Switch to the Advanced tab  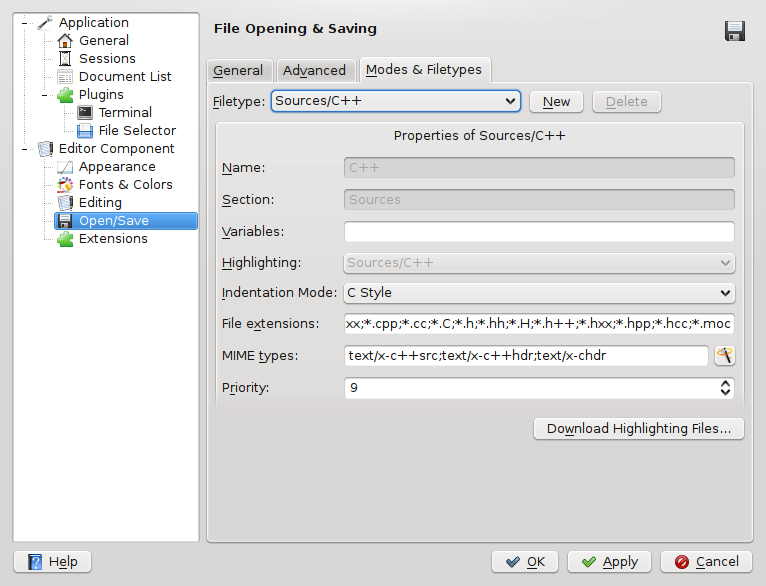[314, 70]
